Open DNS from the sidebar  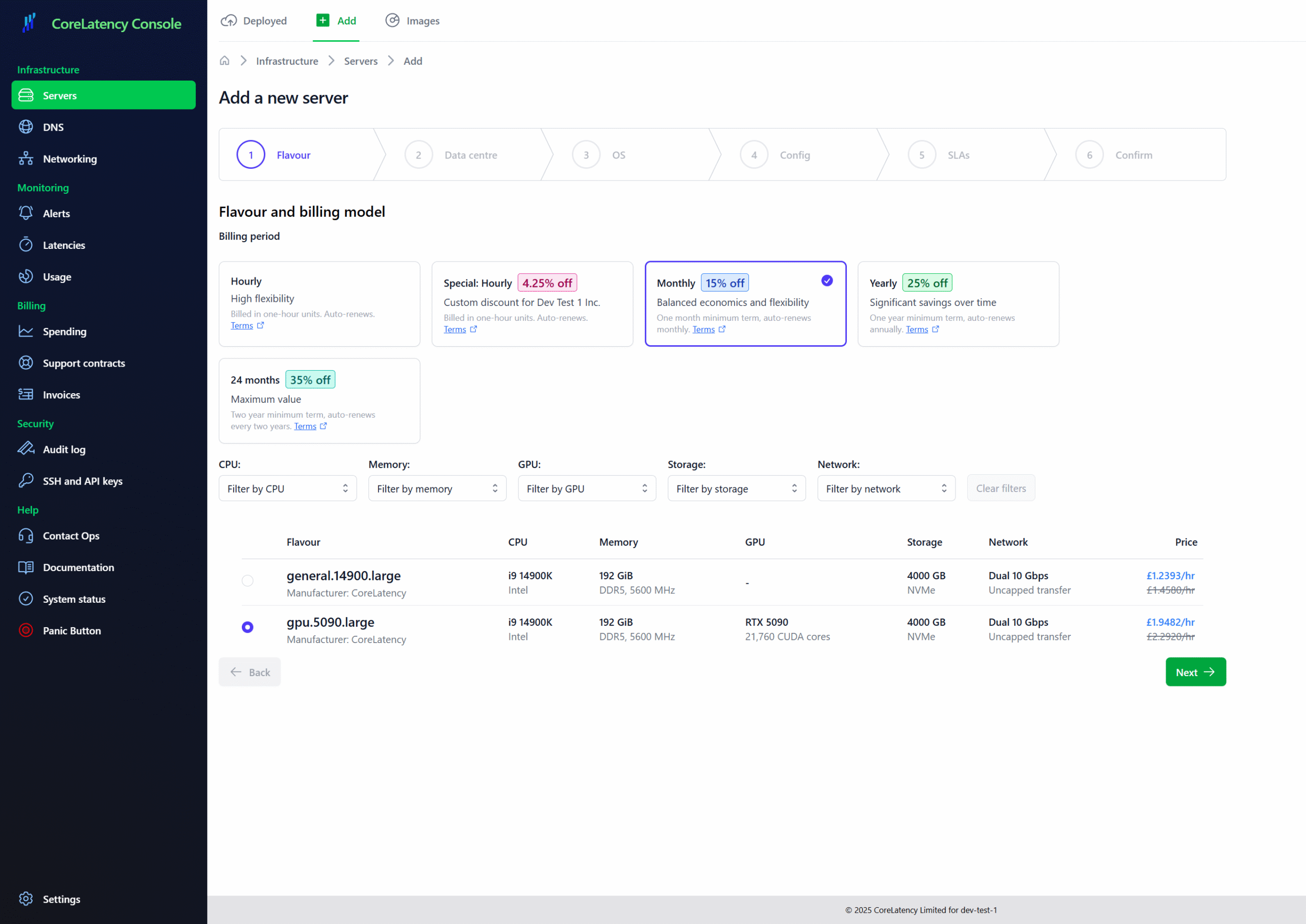tap(53, 127)
